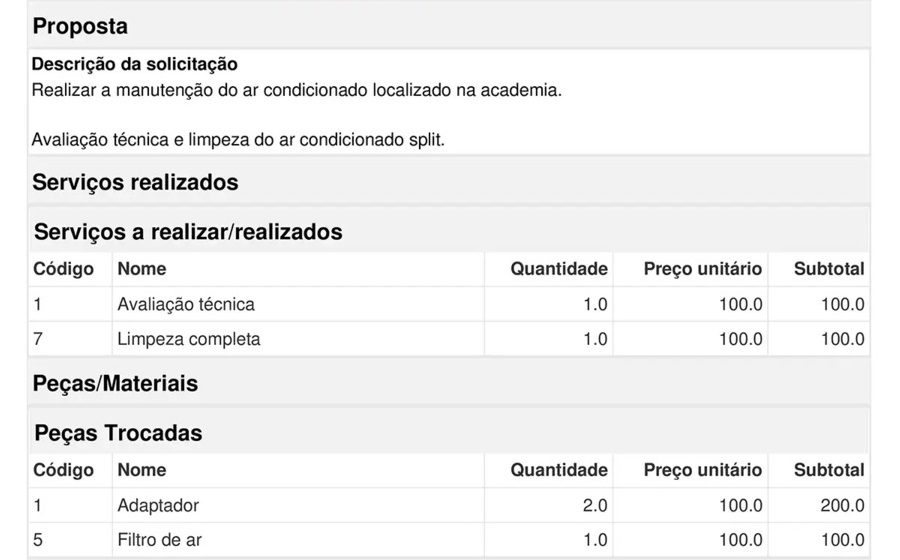Viewport: 900px width, 560px height.
Task: Click the Peças/Materiais section heading
Action: click(x=115, y=384)
